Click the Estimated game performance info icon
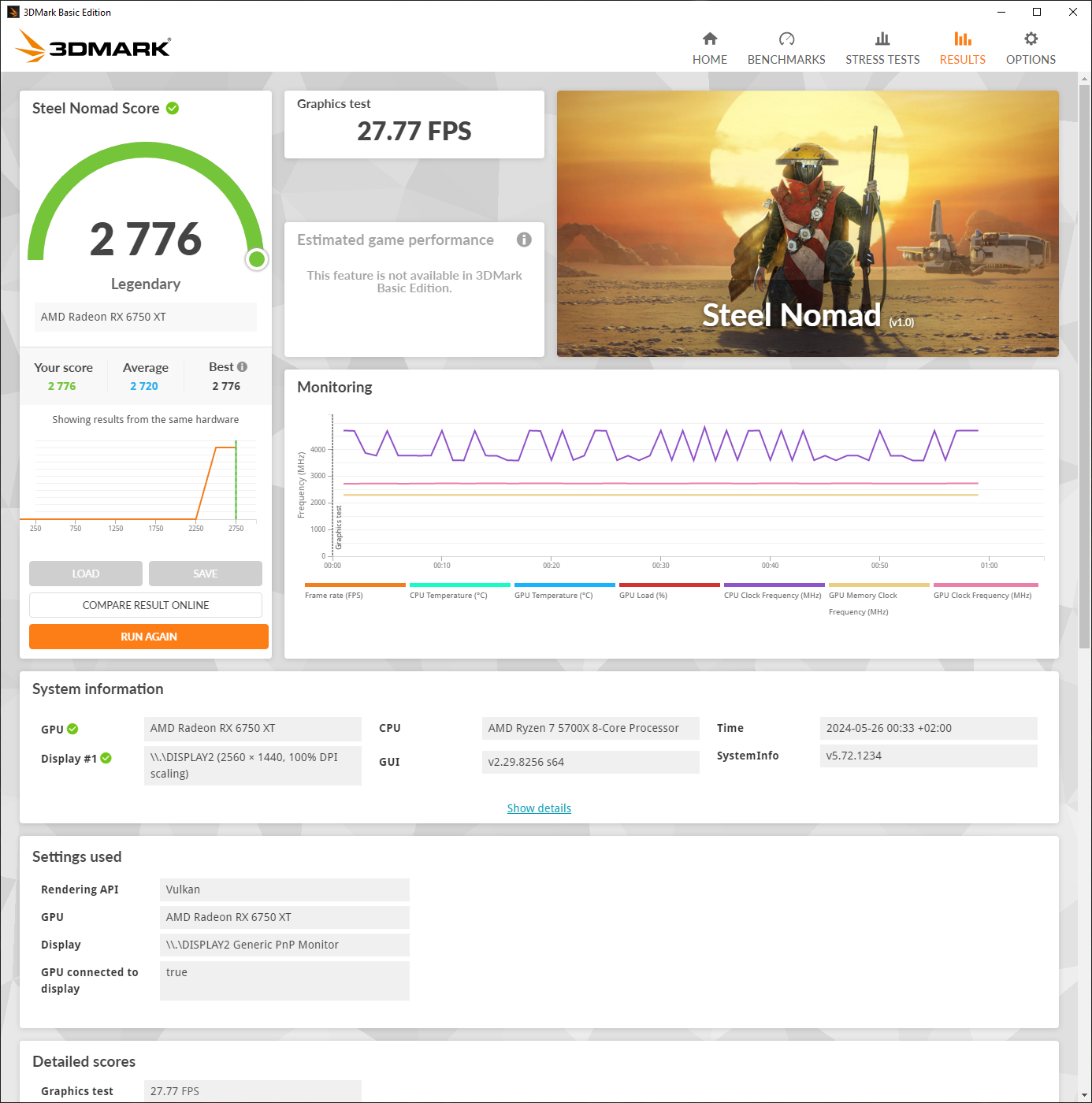Screen dimensions: 1092x1103 (524, 240)
